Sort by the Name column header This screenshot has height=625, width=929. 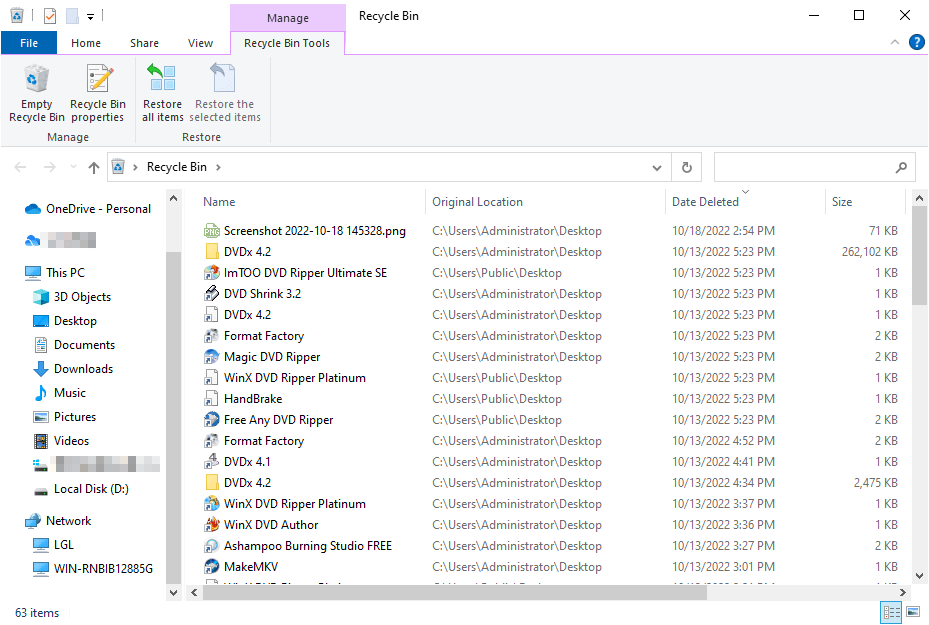pos(219,202)
